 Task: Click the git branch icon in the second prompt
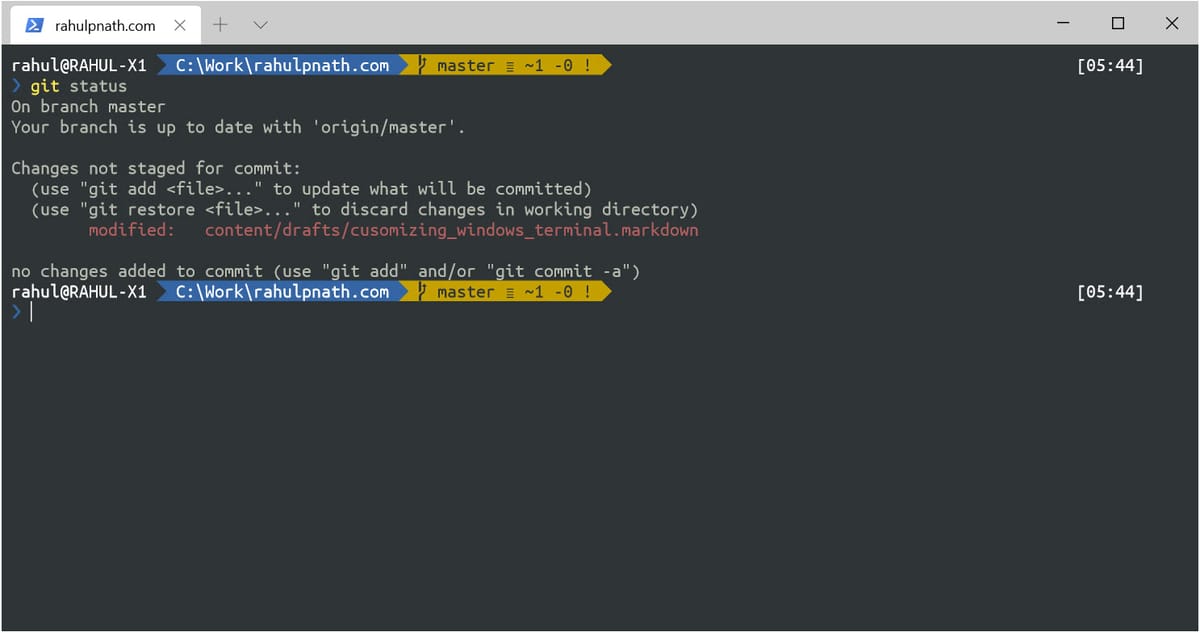[424, 291]
